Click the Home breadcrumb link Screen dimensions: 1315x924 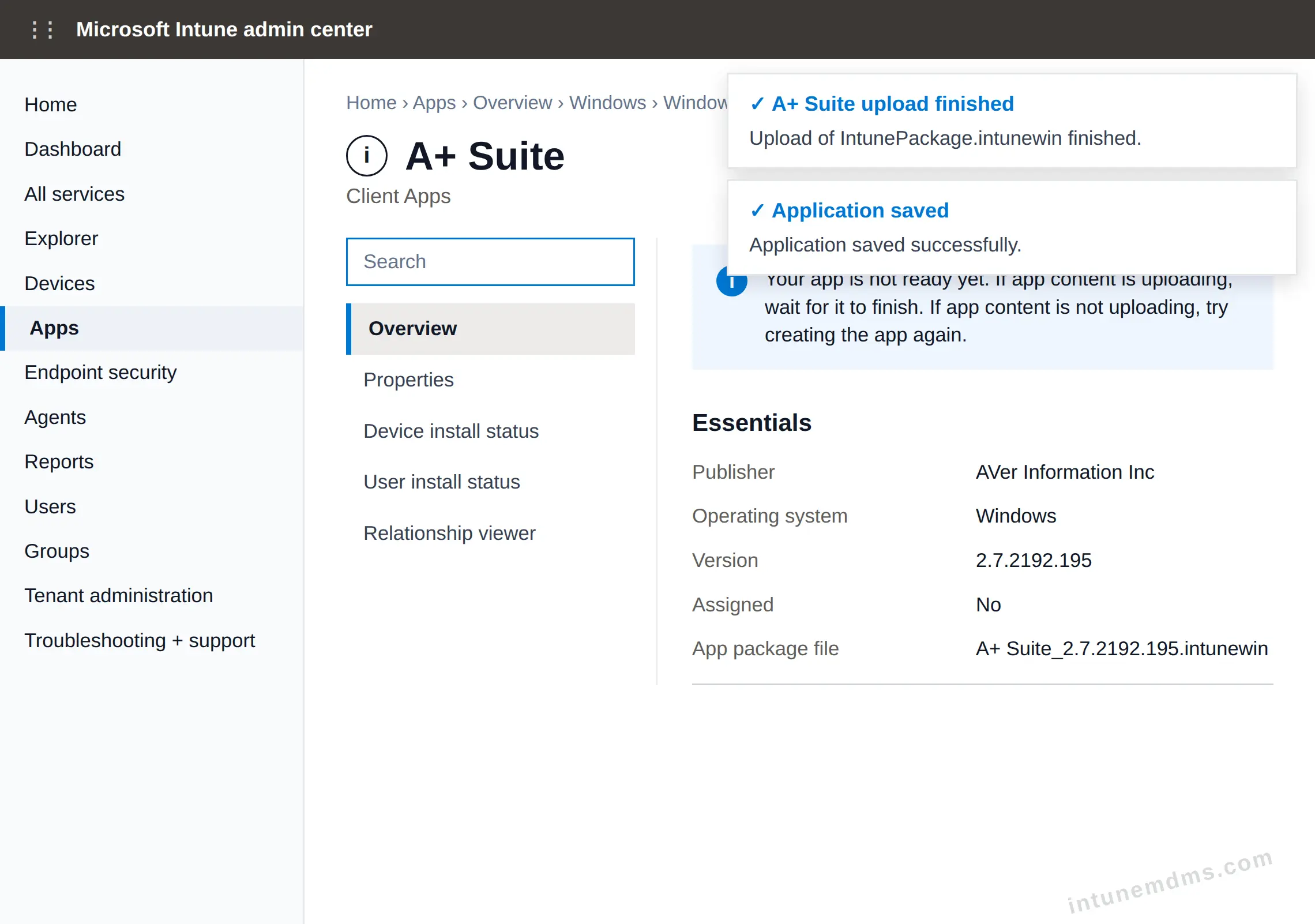[x=371, y=103]
